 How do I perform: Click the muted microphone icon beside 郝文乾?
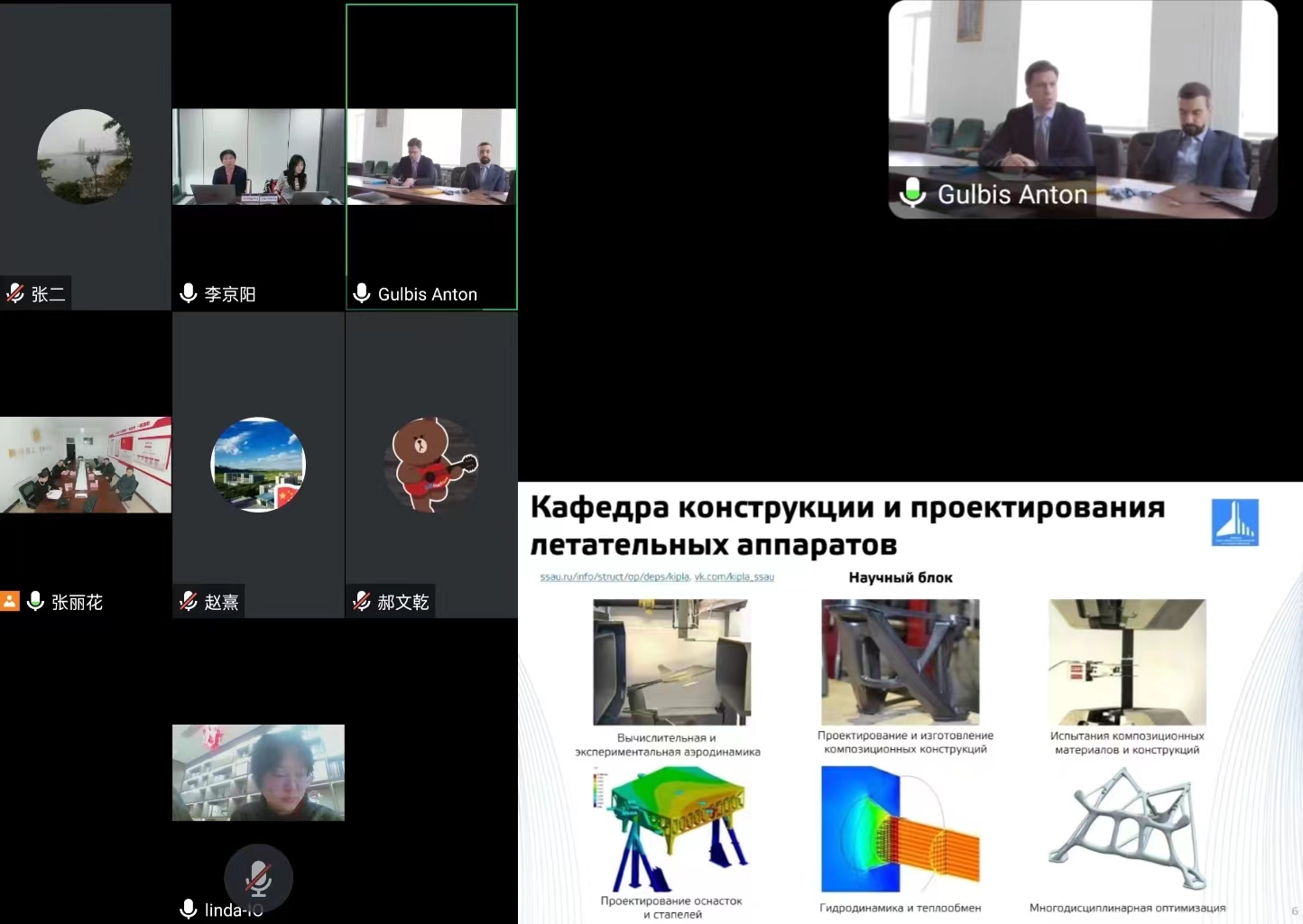[362, 601]
